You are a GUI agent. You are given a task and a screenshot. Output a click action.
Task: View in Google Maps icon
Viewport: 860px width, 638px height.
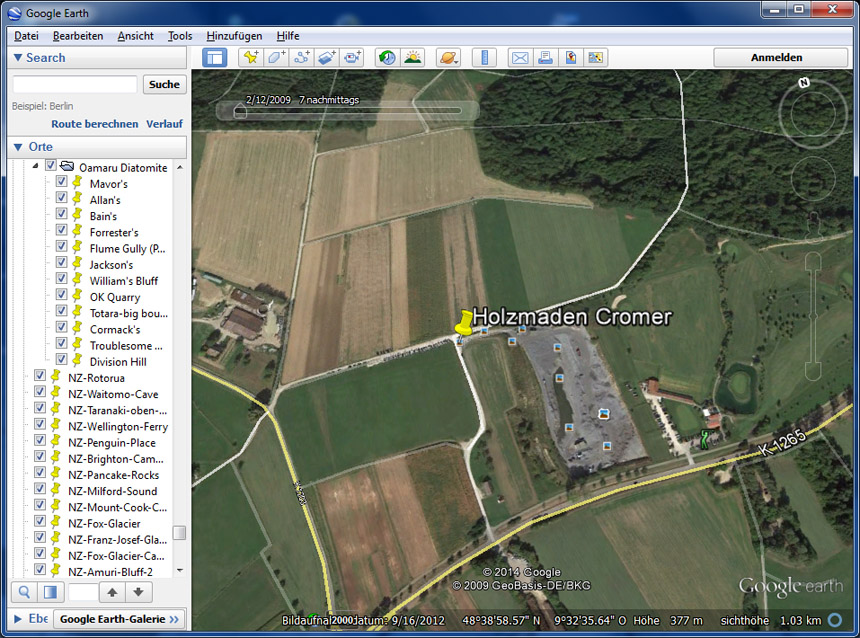point(595,58)
